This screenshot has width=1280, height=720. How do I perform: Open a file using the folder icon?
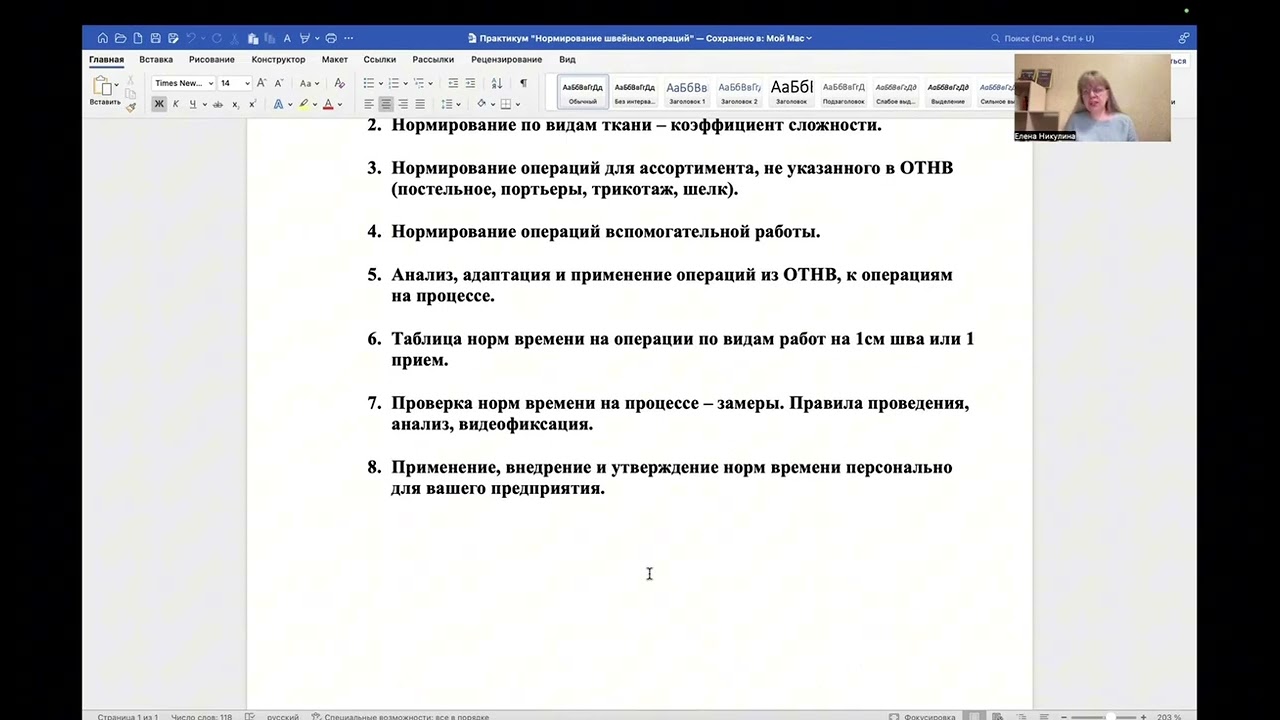120,38
